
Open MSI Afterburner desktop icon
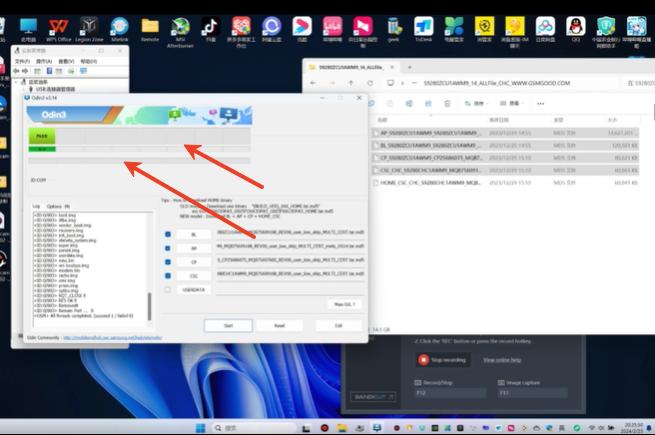[180, 26]
